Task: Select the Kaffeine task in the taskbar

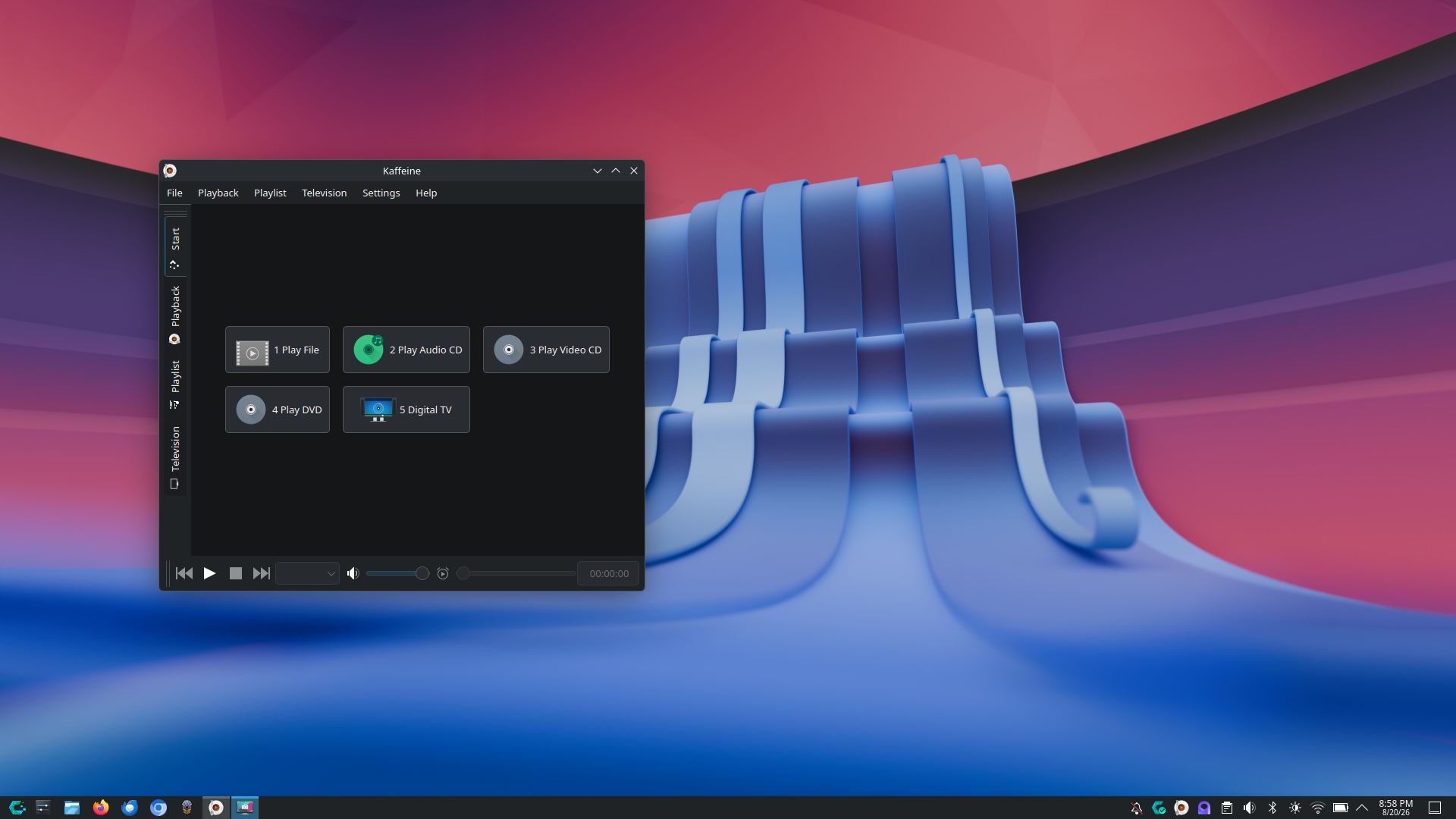Action: click(216, 808)
